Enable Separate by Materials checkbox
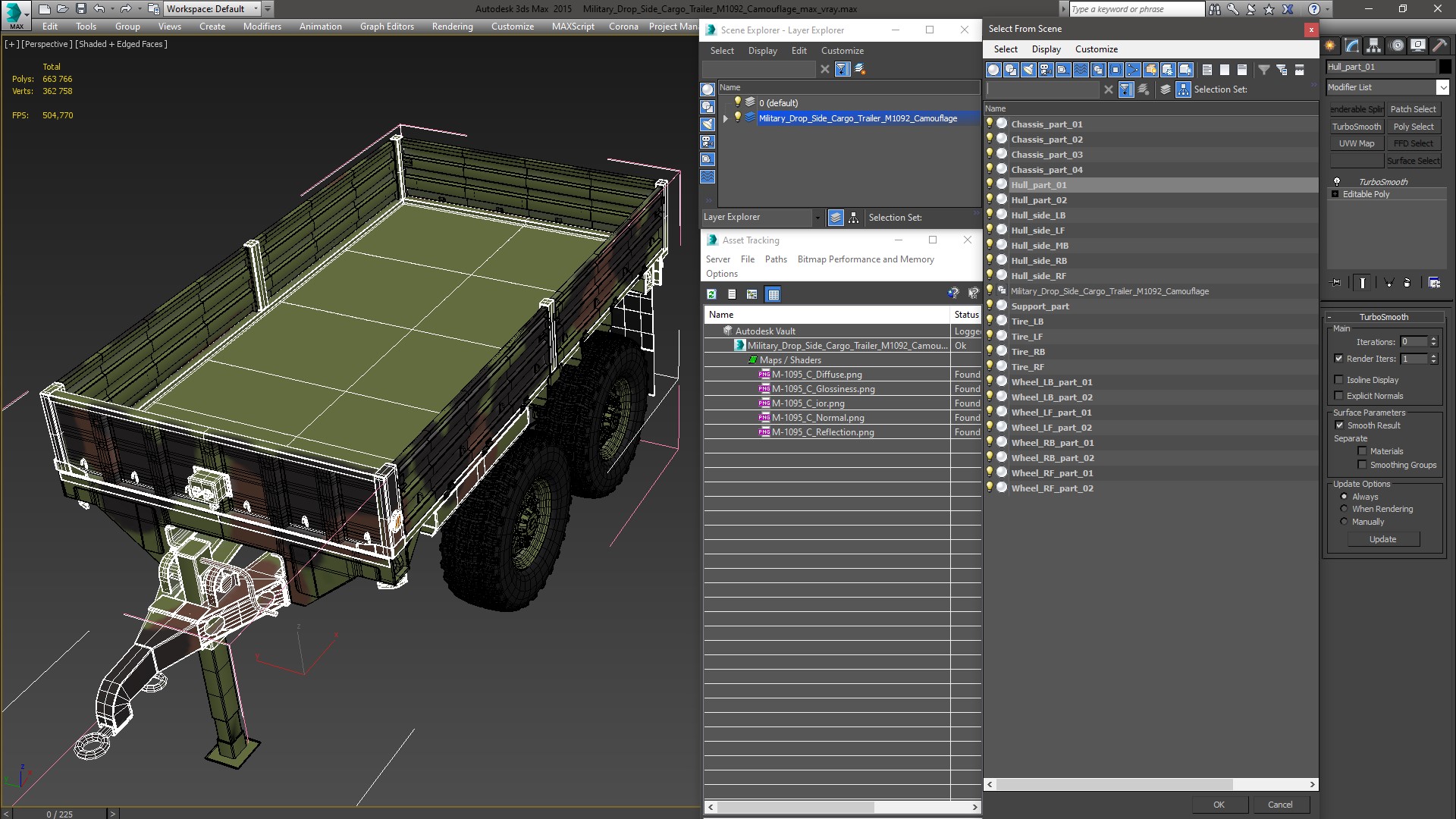 [1362, 451]
